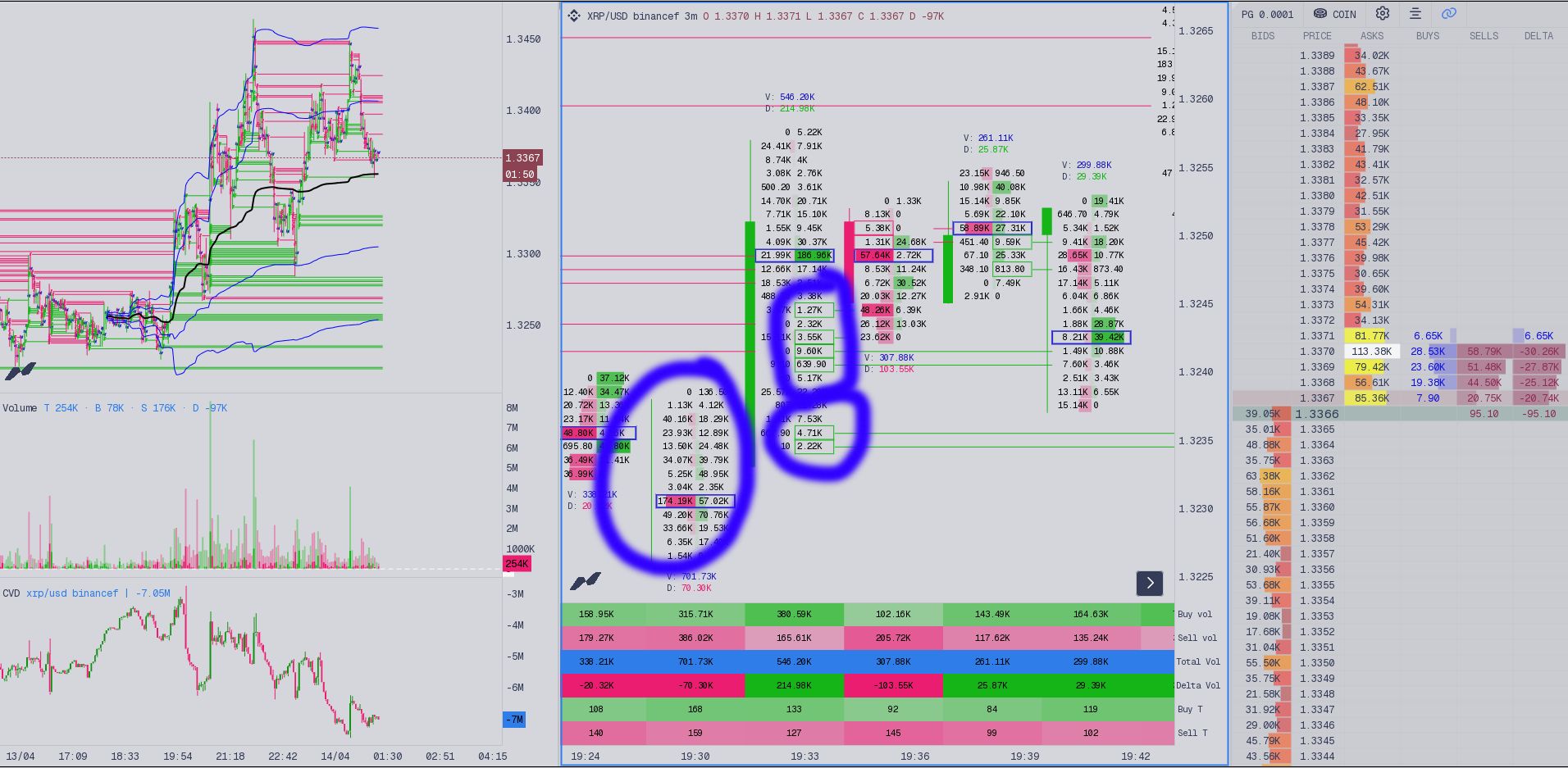The image size is (1568, 768).
Task: Open the XRP/USD binancef symbol selector
Action: pos(629,16)
